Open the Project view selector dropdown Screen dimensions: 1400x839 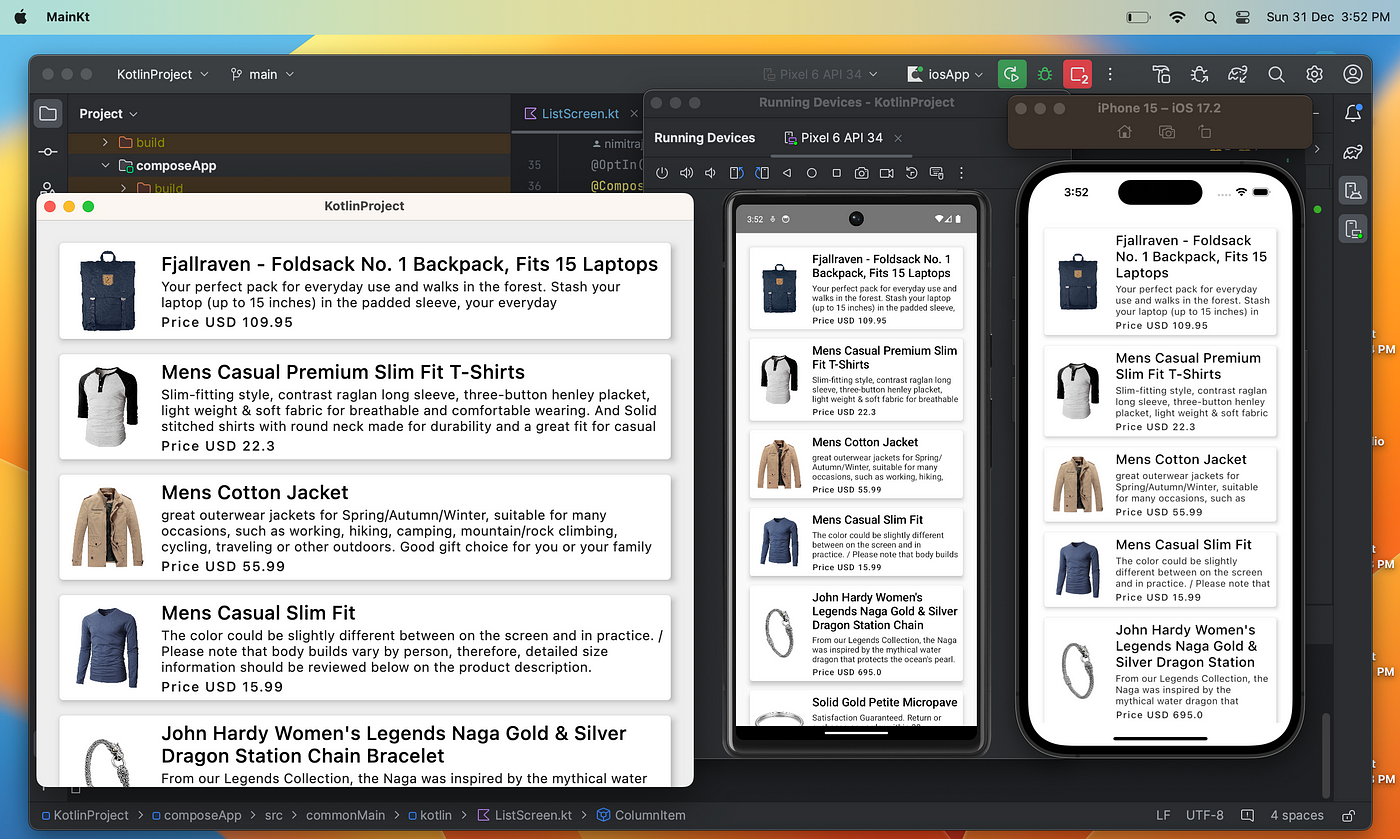coord(109,114)
